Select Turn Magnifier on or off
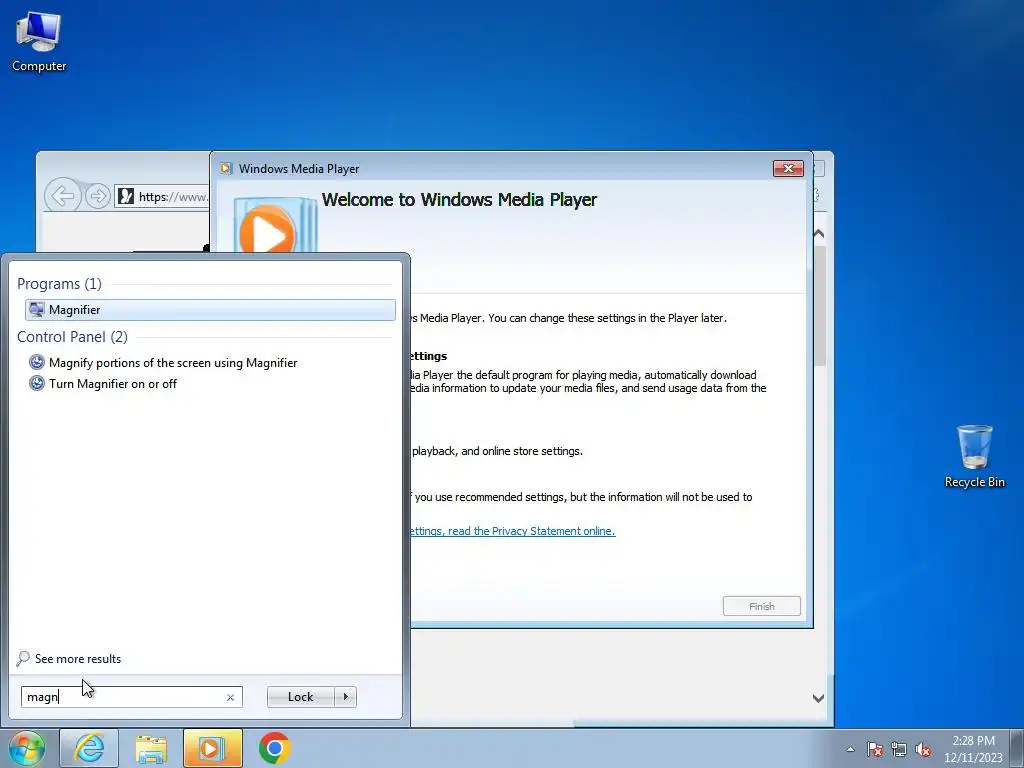 point(113,383)
